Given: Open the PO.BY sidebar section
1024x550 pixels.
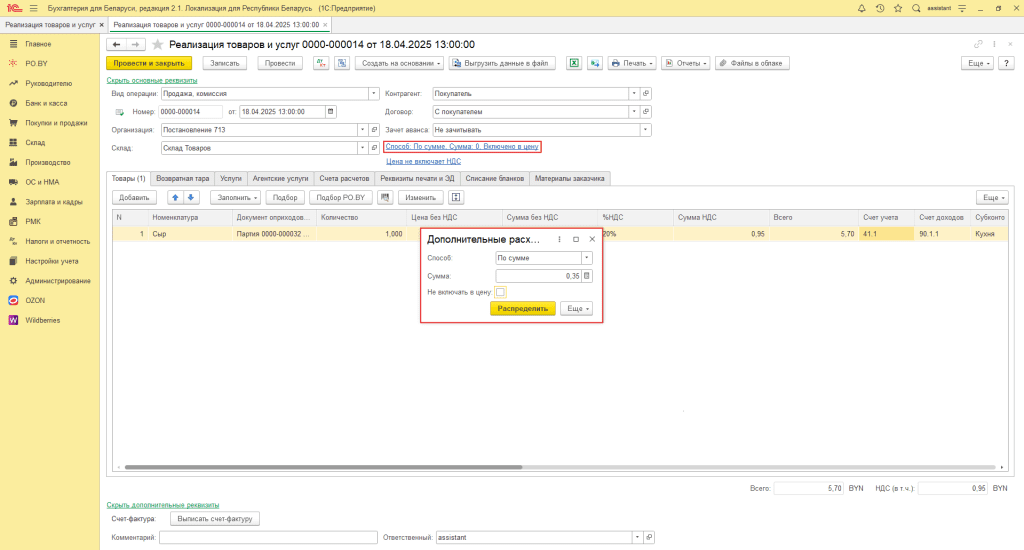Looking at the screenshot, I should click(x=36, y=63).
